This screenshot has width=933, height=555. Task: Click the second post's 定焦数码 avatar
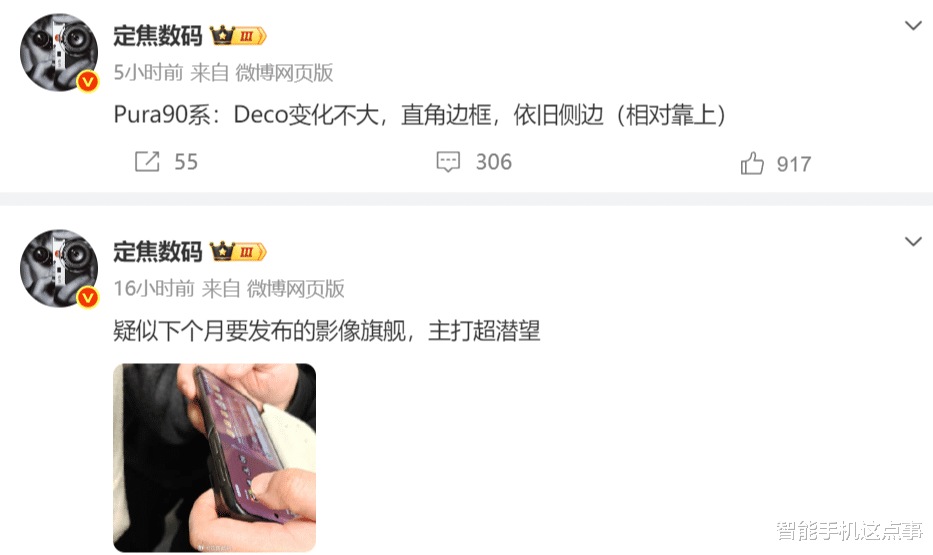59,268
